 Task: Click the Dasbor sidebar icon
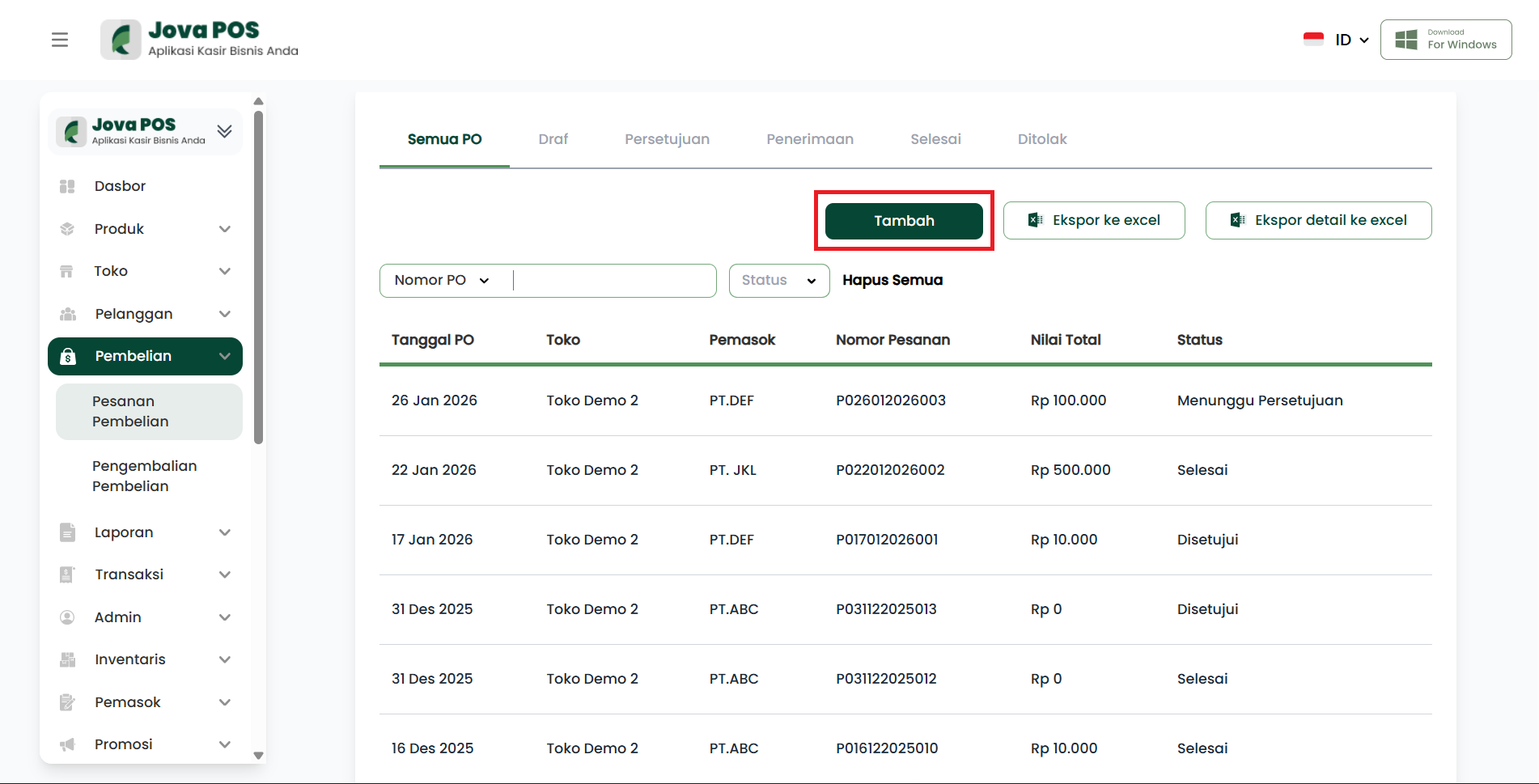[x=67, y=186]
